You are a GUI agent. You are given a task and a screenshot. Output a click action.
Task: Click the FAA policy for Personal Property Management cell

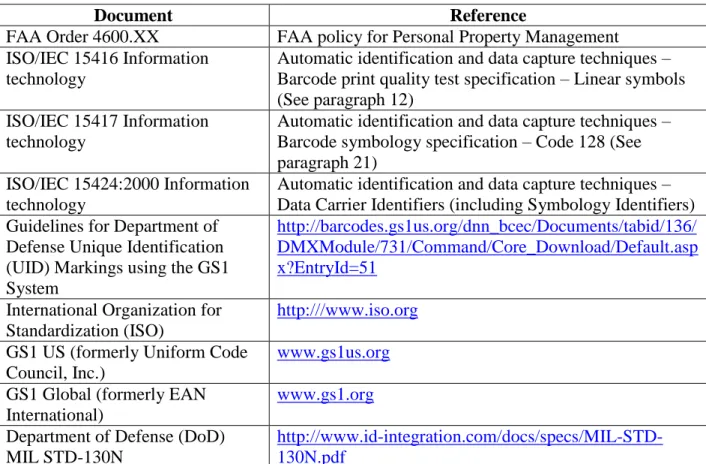click(488, 36)
